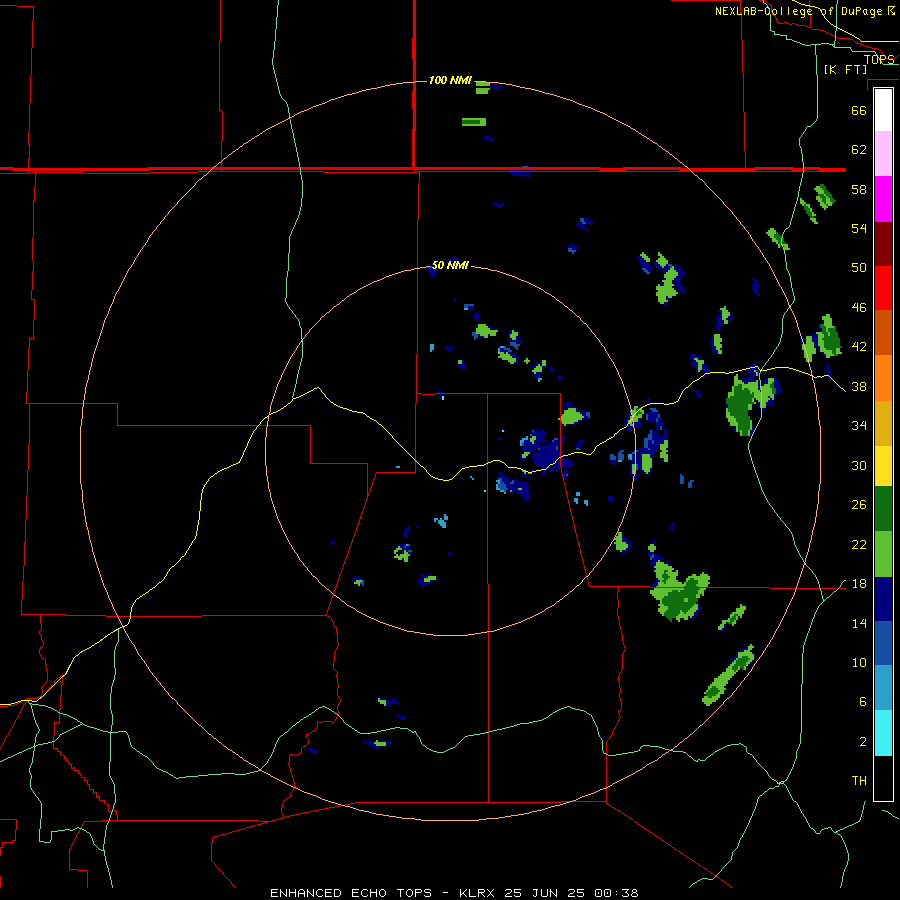The height and width of the screenshot is (900, 900).
Task: Click the light pink legend swatch
Action: coord(883,153)
